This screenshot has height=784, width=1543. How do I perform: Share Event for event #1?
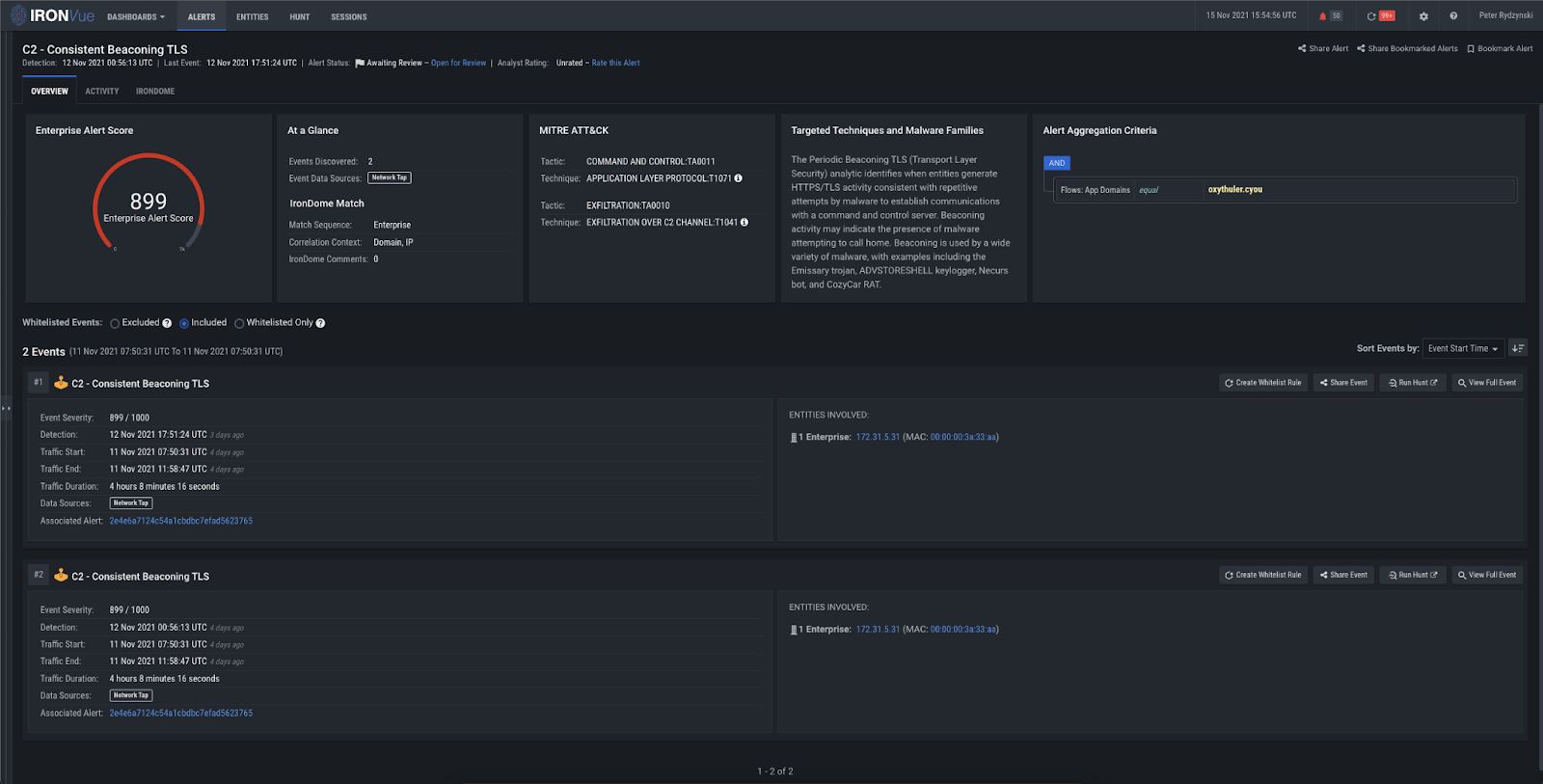click(x=1343, y=383)
